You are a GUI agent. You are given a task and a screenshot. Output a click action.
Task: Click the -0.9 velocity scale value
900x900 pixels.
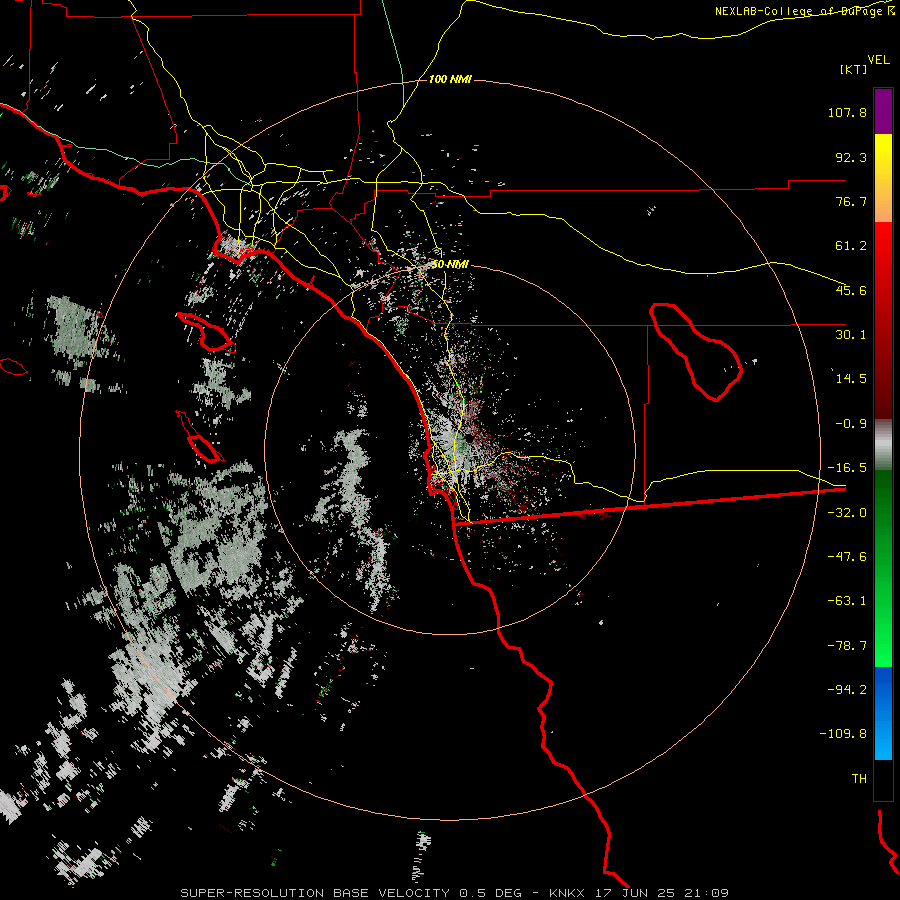click(x=851, y=424)
